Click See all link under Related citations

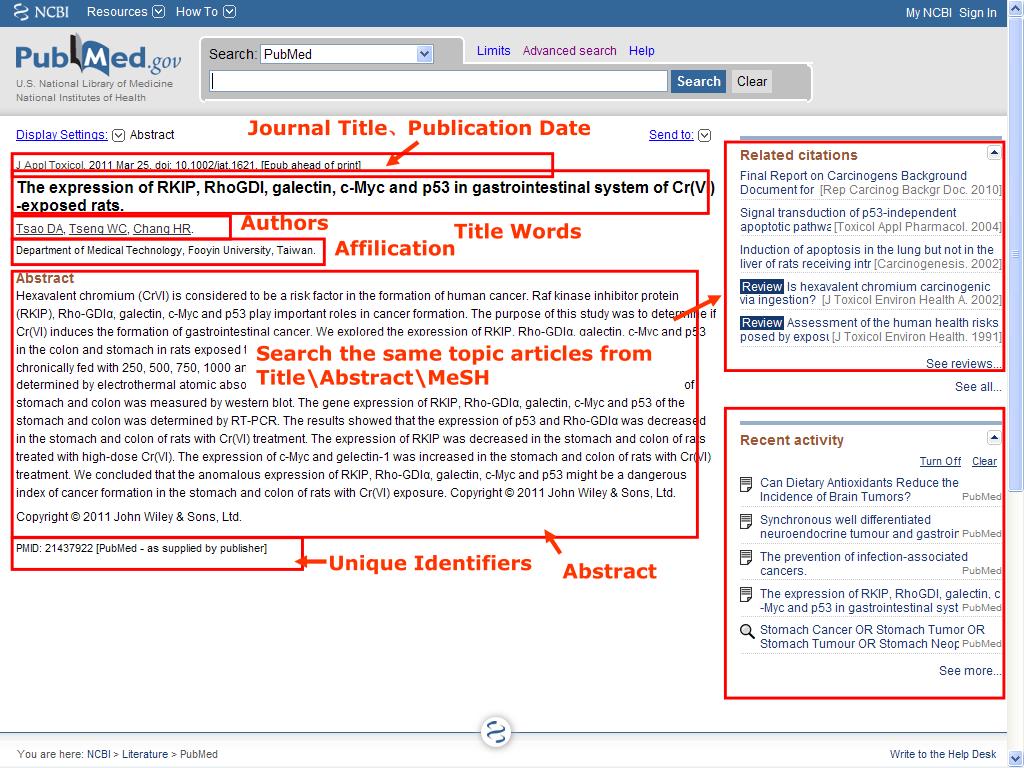tap(978, 387)
